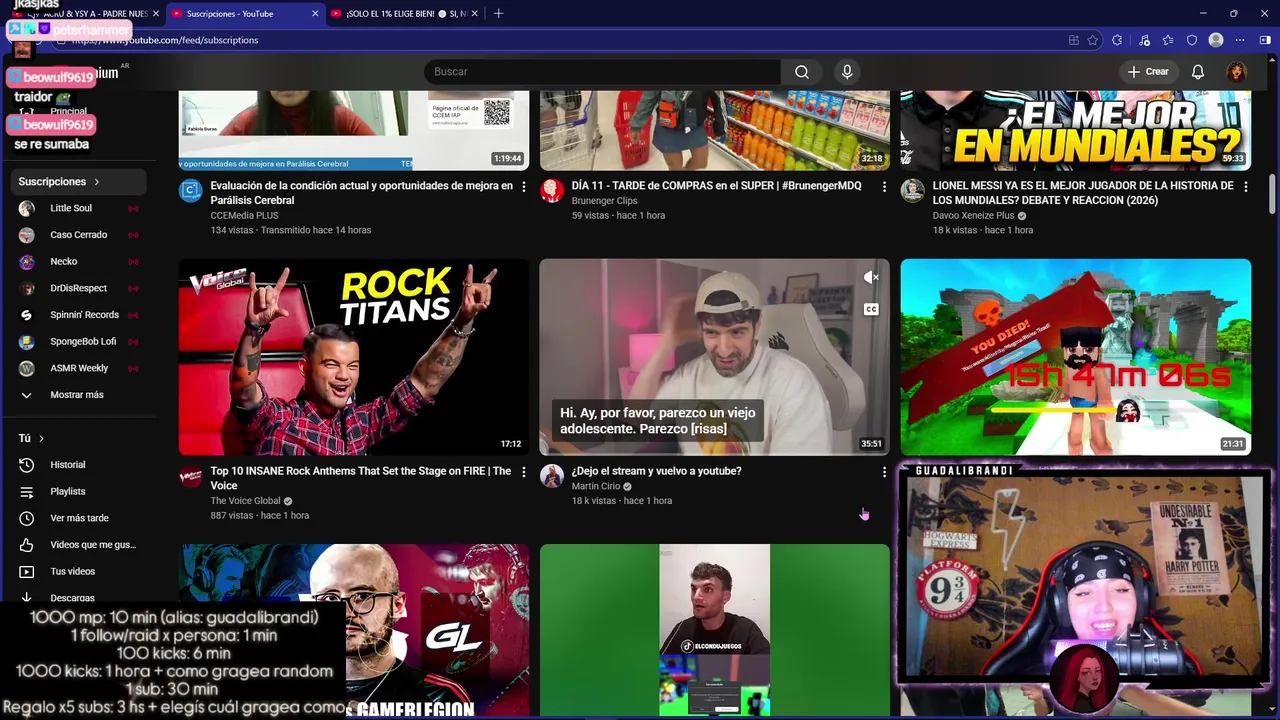
Task: Open The Voice Global channel avatar
Action: coord(190,476)
